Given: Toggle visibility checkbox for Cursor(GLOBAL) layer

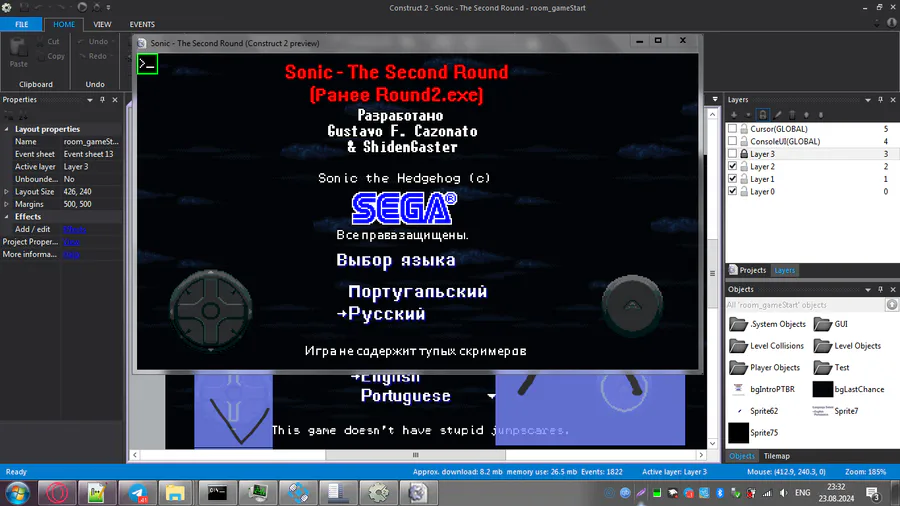Looking at the screenshot, I should (732, 129).
